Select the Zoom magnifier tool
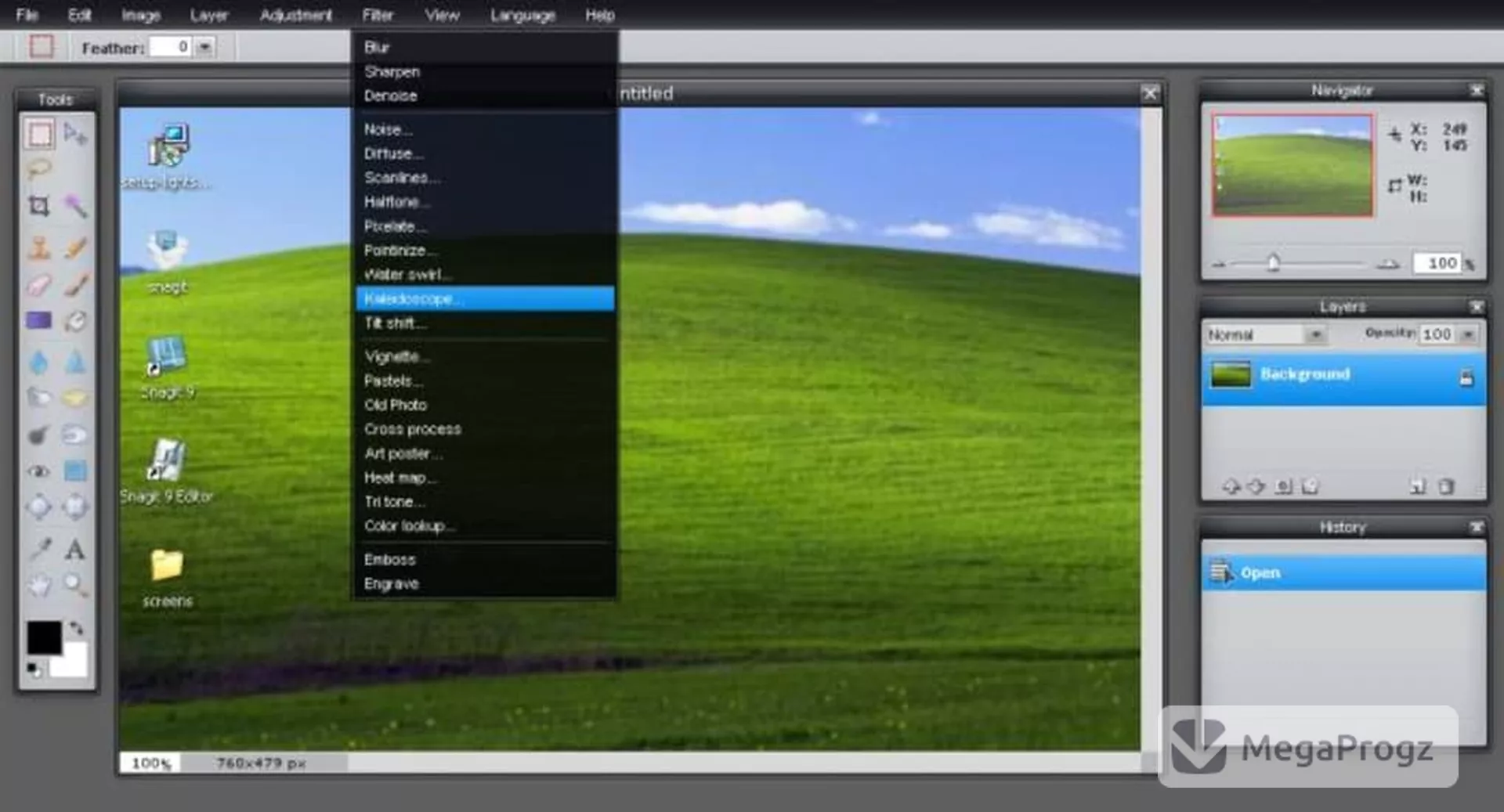1504x812 pixels. pos(75,584)
